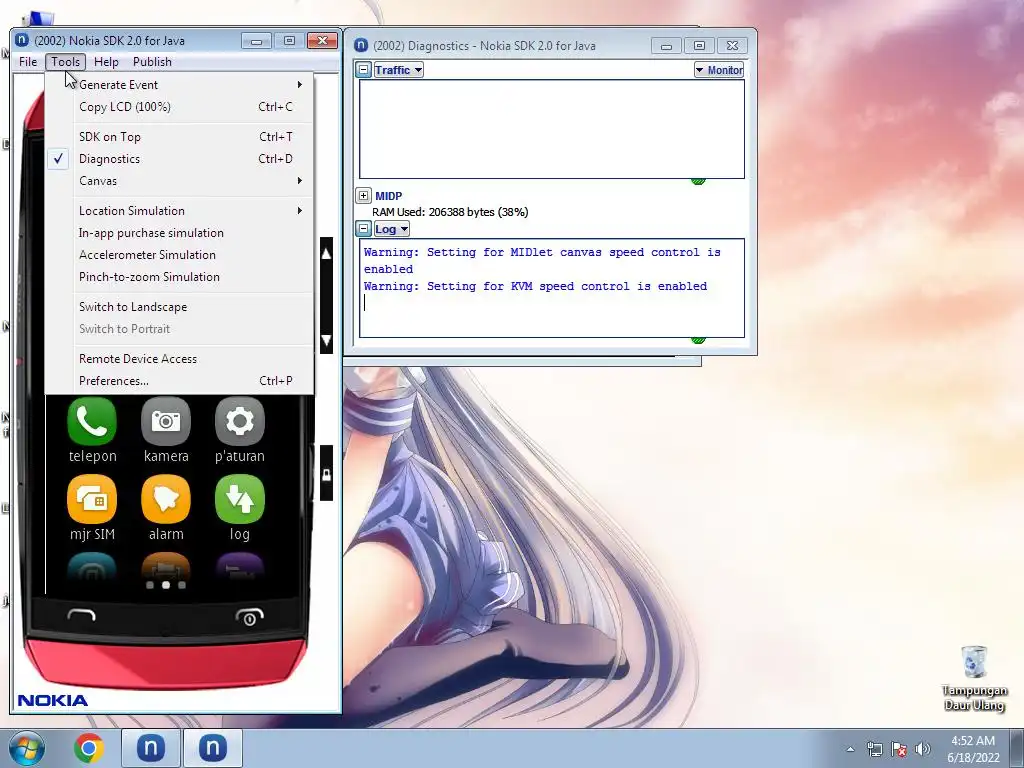Open the Windows Start button
Screen dimensions: 1024x768
(x=27, y=748)
